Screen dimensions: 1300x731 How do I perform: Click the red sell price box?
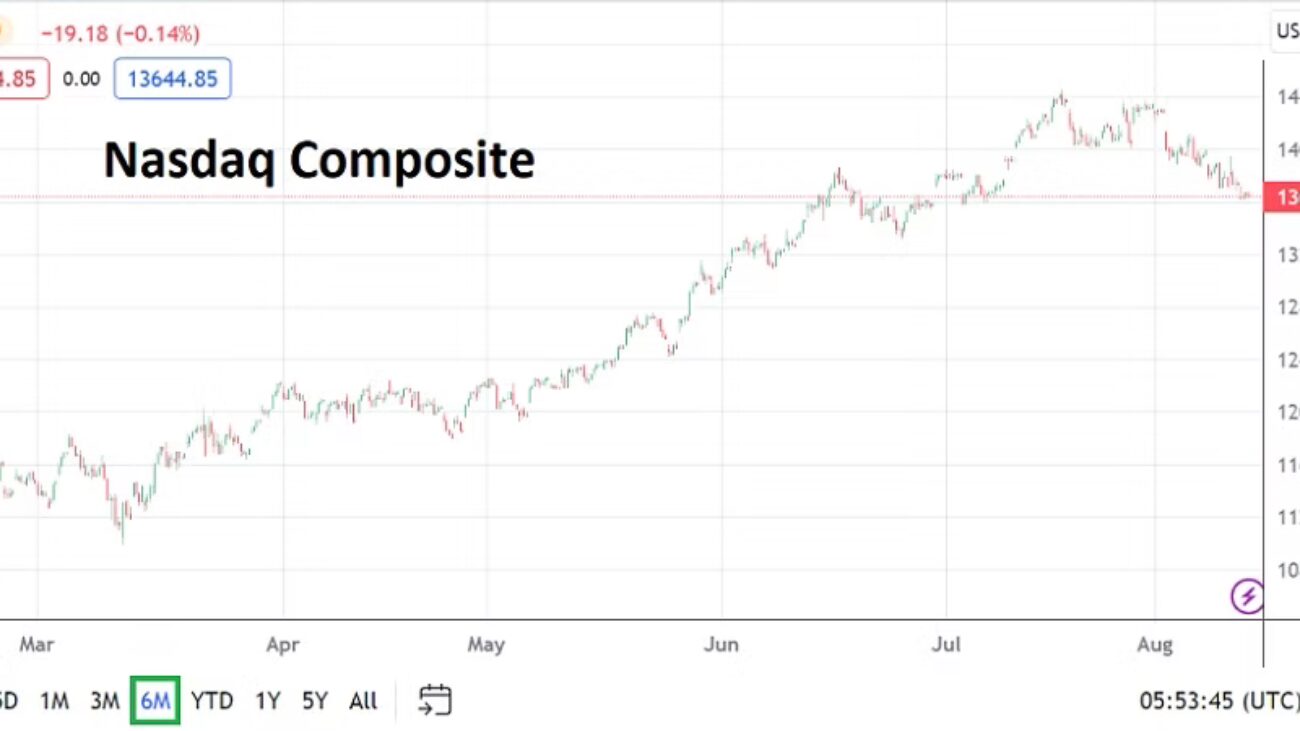pos(22,79)
